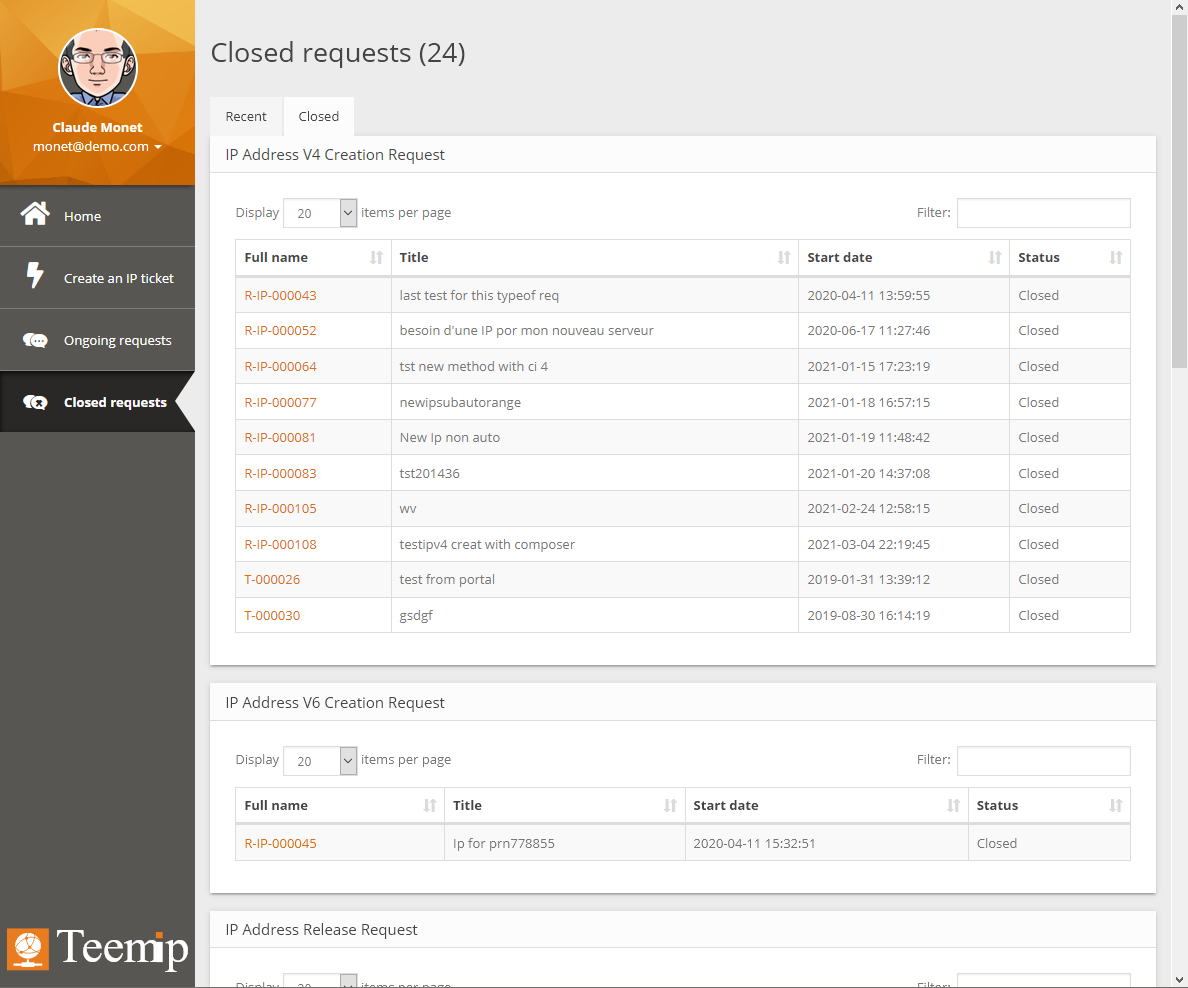Sort IPv4 table by Title column arrows

tap(783, 258)
